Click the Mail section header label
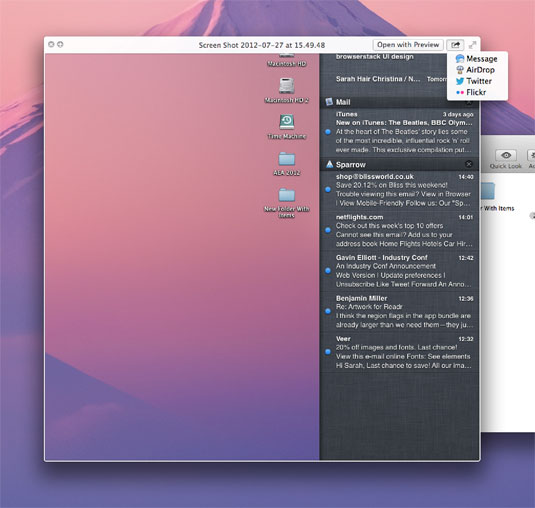 (x=343, y=102)
